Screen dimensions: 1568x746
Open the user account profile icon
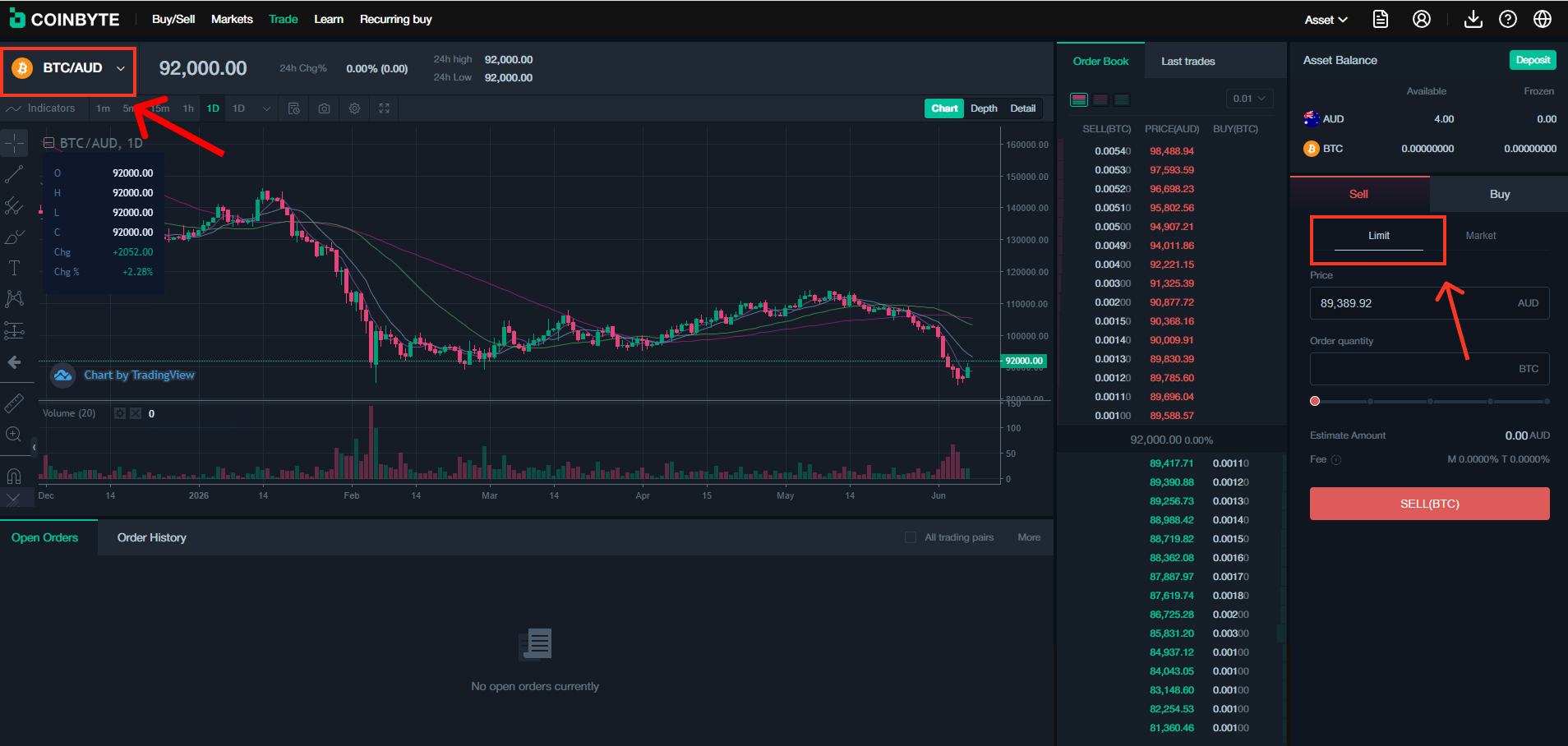coord(1422,19)
